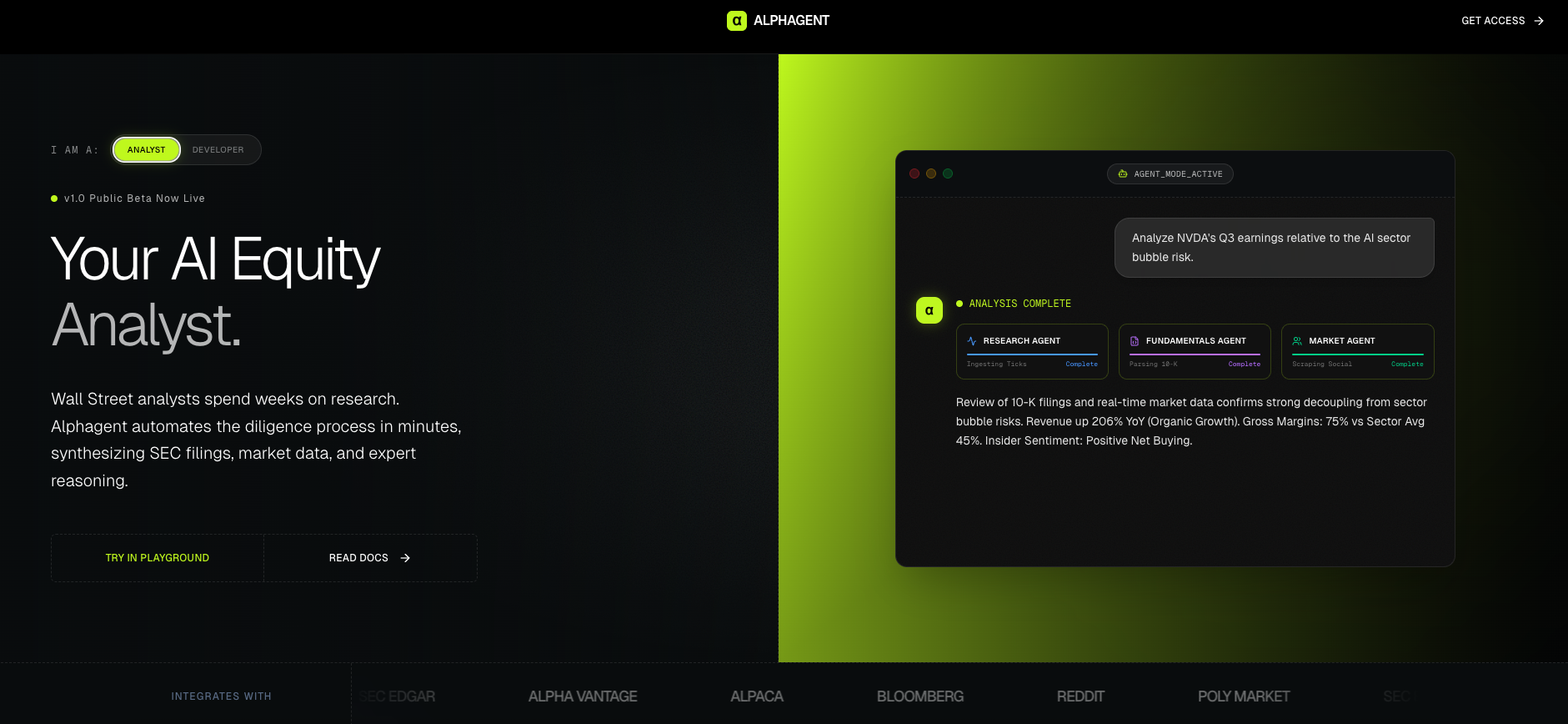Viewport: 1568px width, 724px height.
Task: Click the INTEGRATES WITH label
Action: [x=222, y=696]
